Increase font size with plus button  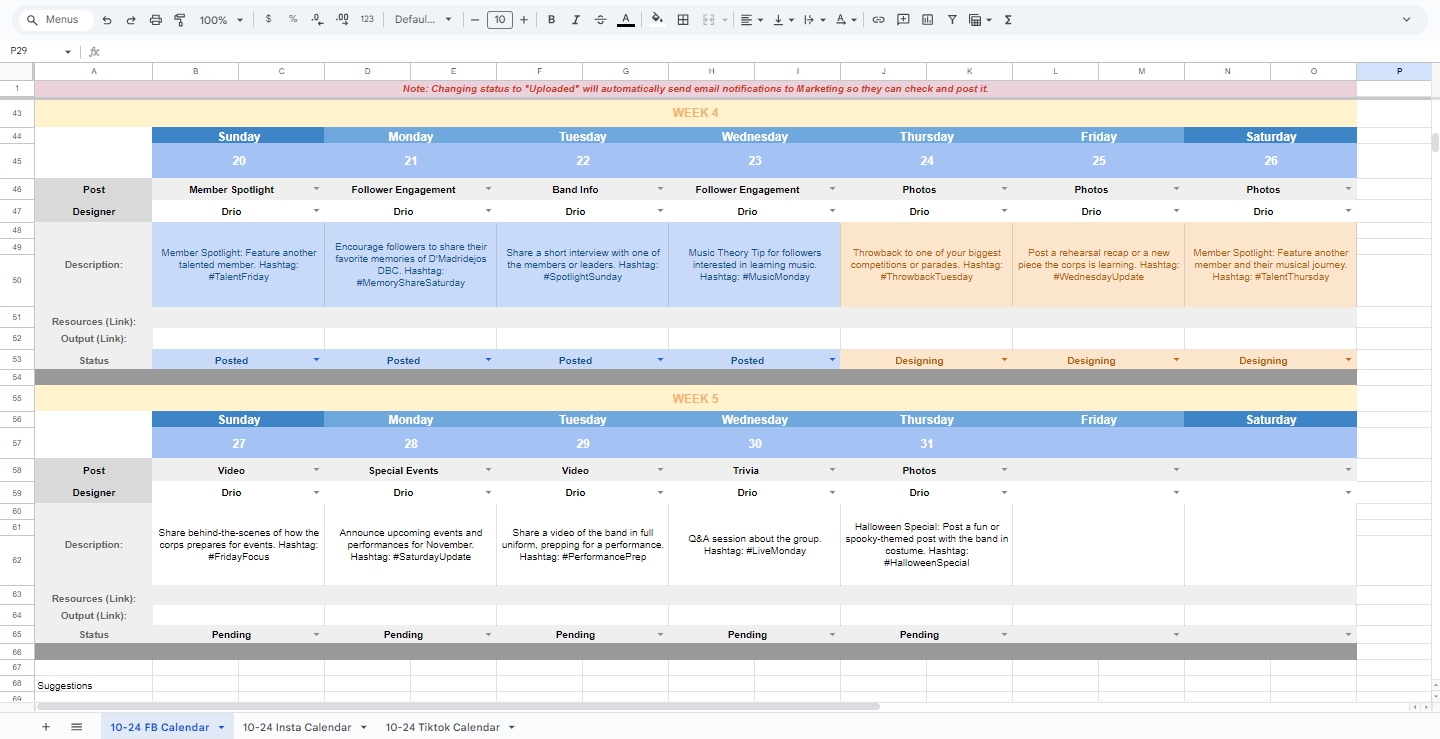[524, 20]
